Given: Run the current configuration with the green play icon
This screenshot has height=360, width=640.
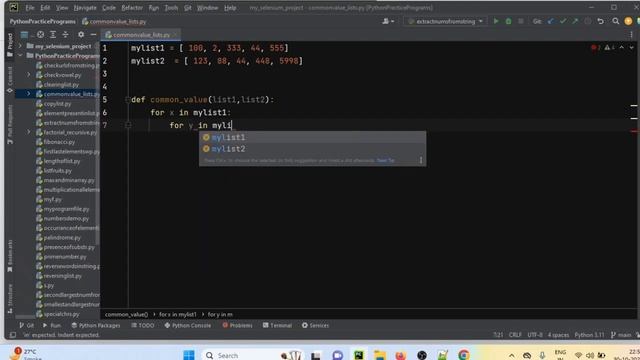Looking at the screenshot, I should pyautogui.click(x=496, y=21).
